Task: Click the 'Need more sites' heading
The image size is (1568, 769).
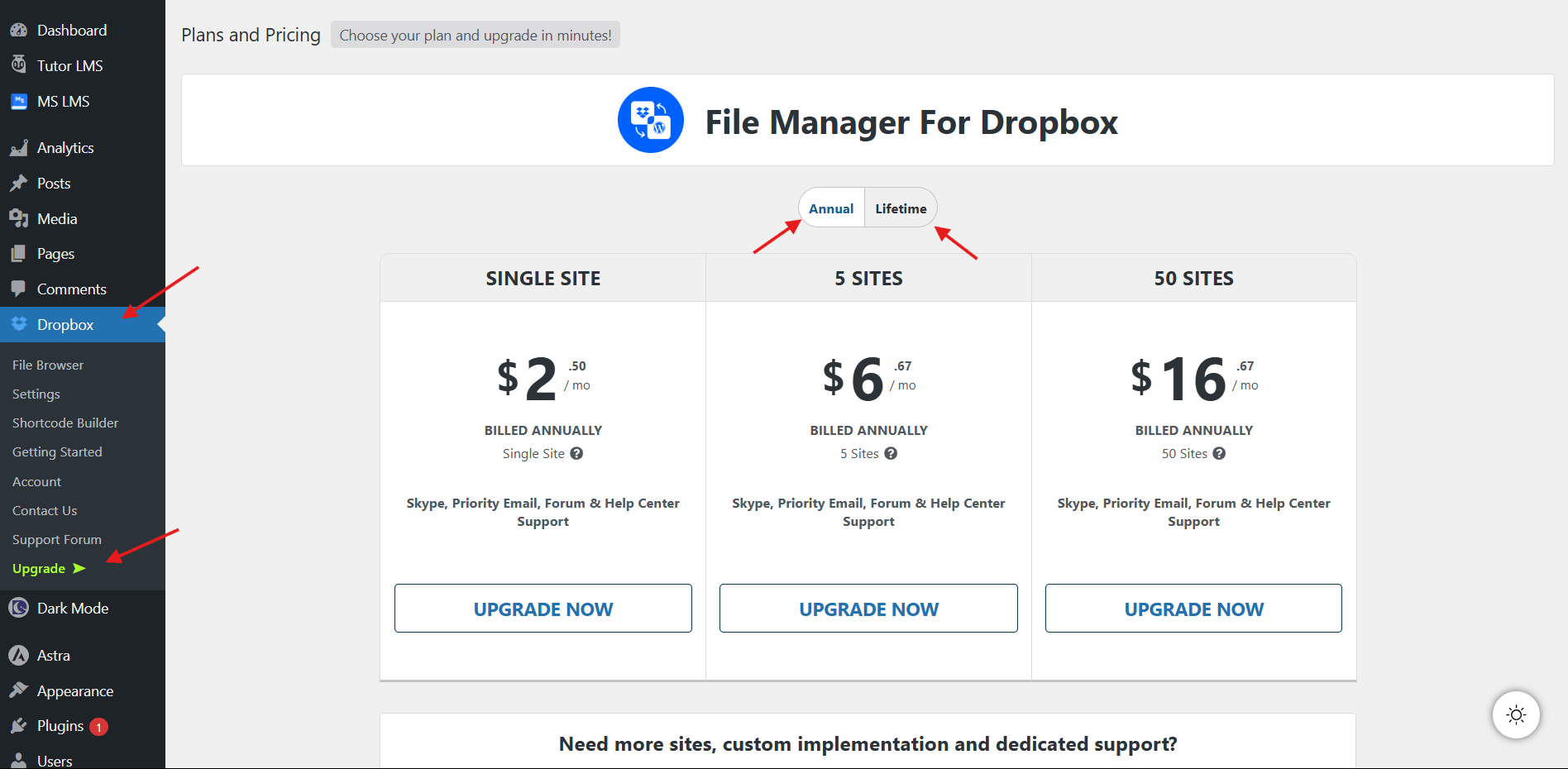Action: pyautogui.click(x=868, y=744)
